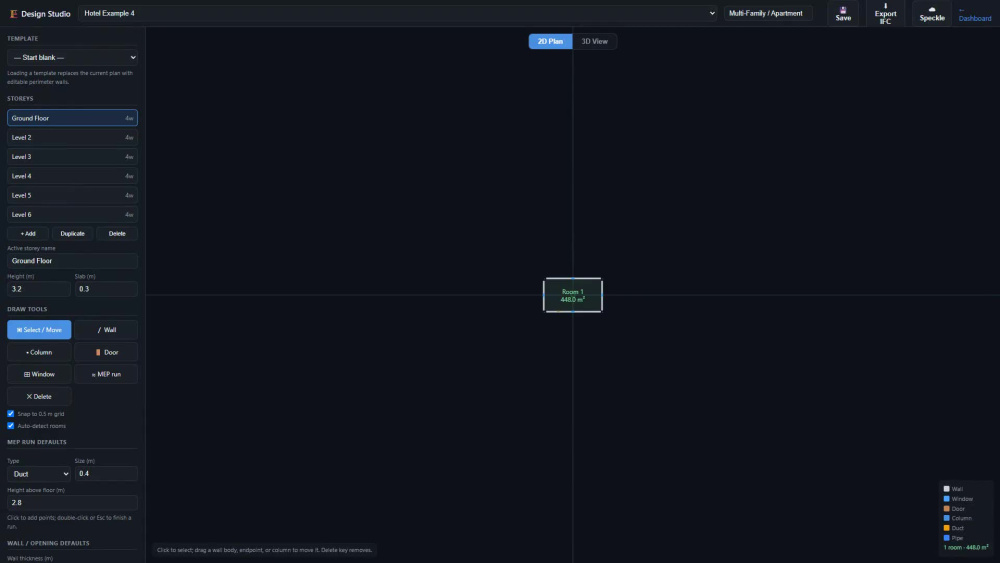This screenshot has width=1000, height=563.
Task: Select the Ground Floor storey
Action: (x=72, y=118)
